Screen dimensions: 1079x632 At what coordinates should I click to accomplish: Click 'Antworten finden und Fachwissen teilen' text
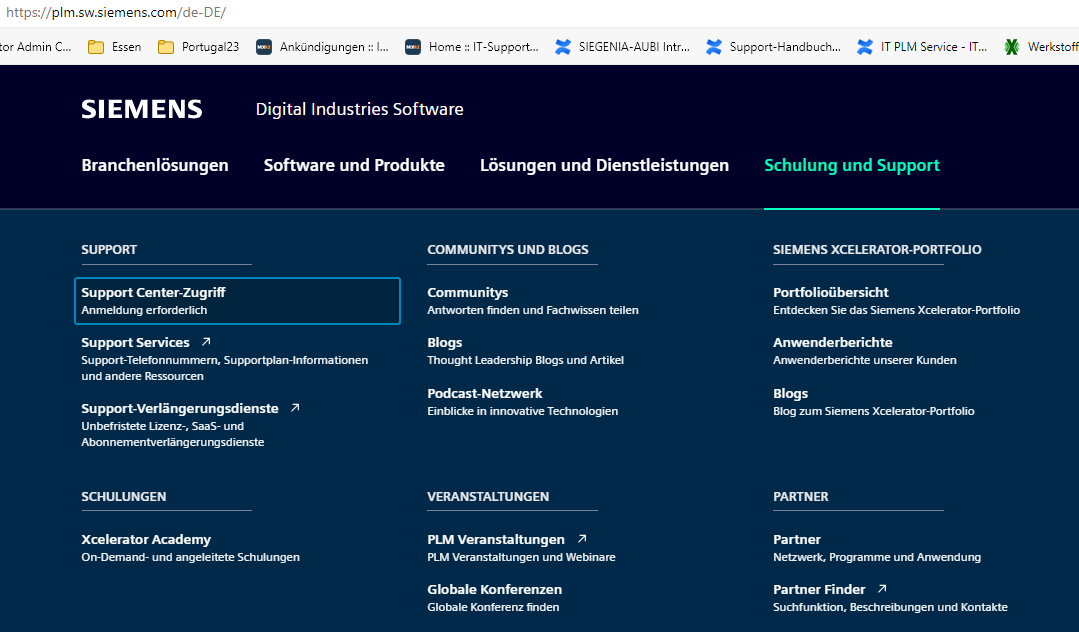pyautogui.click(x=533, y=310)
